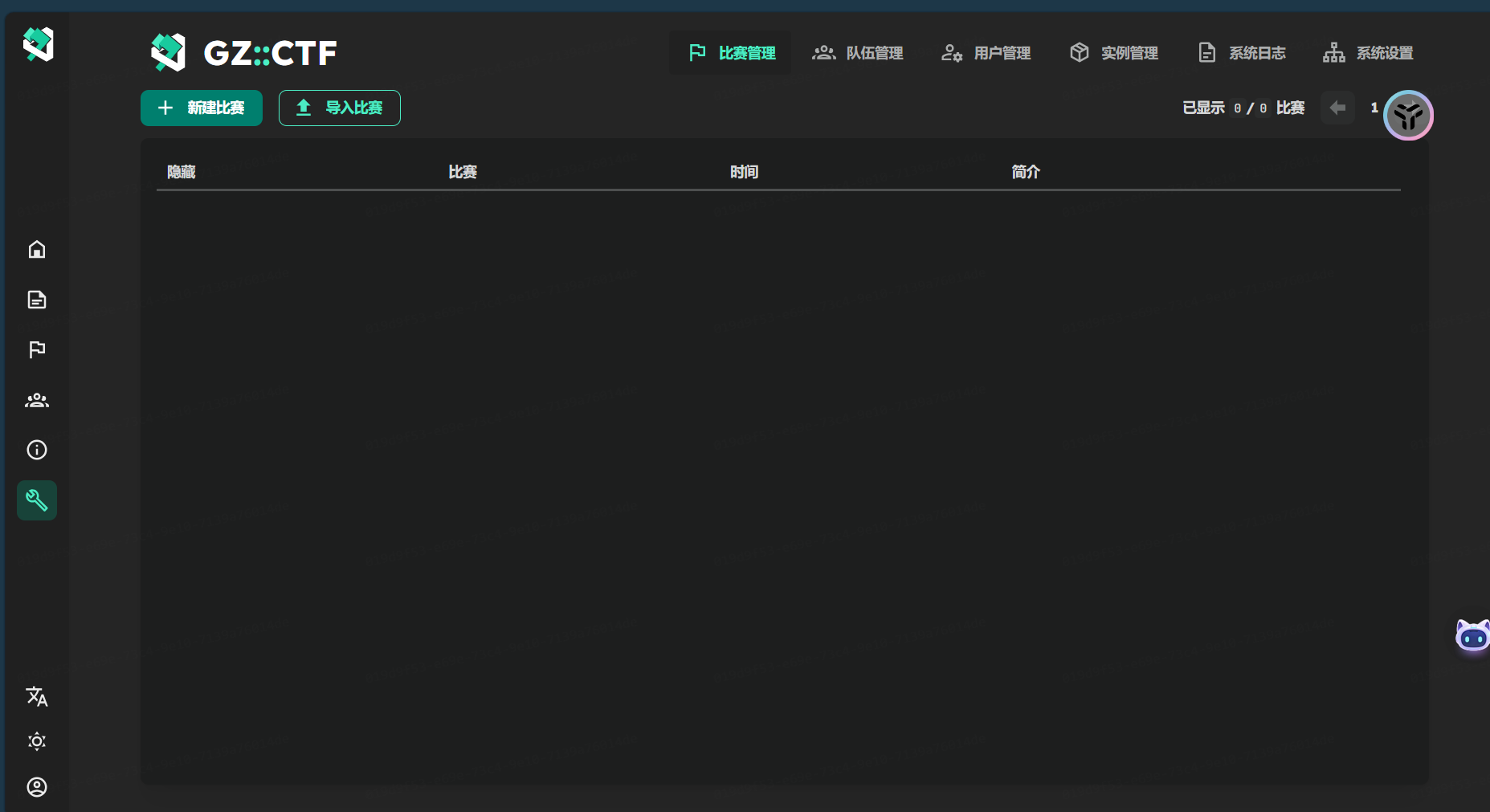
Task: Open the teams icon in sidebar
Action: [37, 400]
